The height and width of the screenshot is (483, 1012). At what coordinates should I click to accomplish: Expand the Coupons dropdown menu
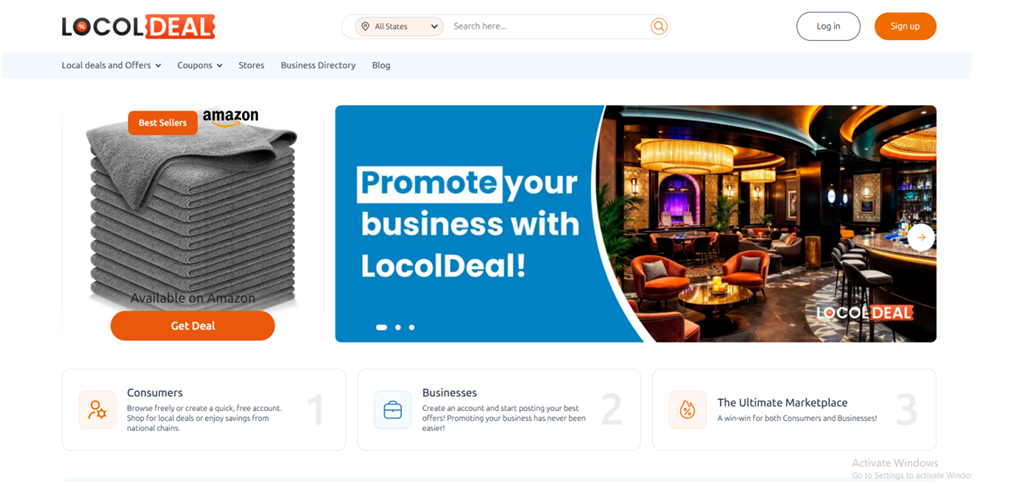pos(199,65)
